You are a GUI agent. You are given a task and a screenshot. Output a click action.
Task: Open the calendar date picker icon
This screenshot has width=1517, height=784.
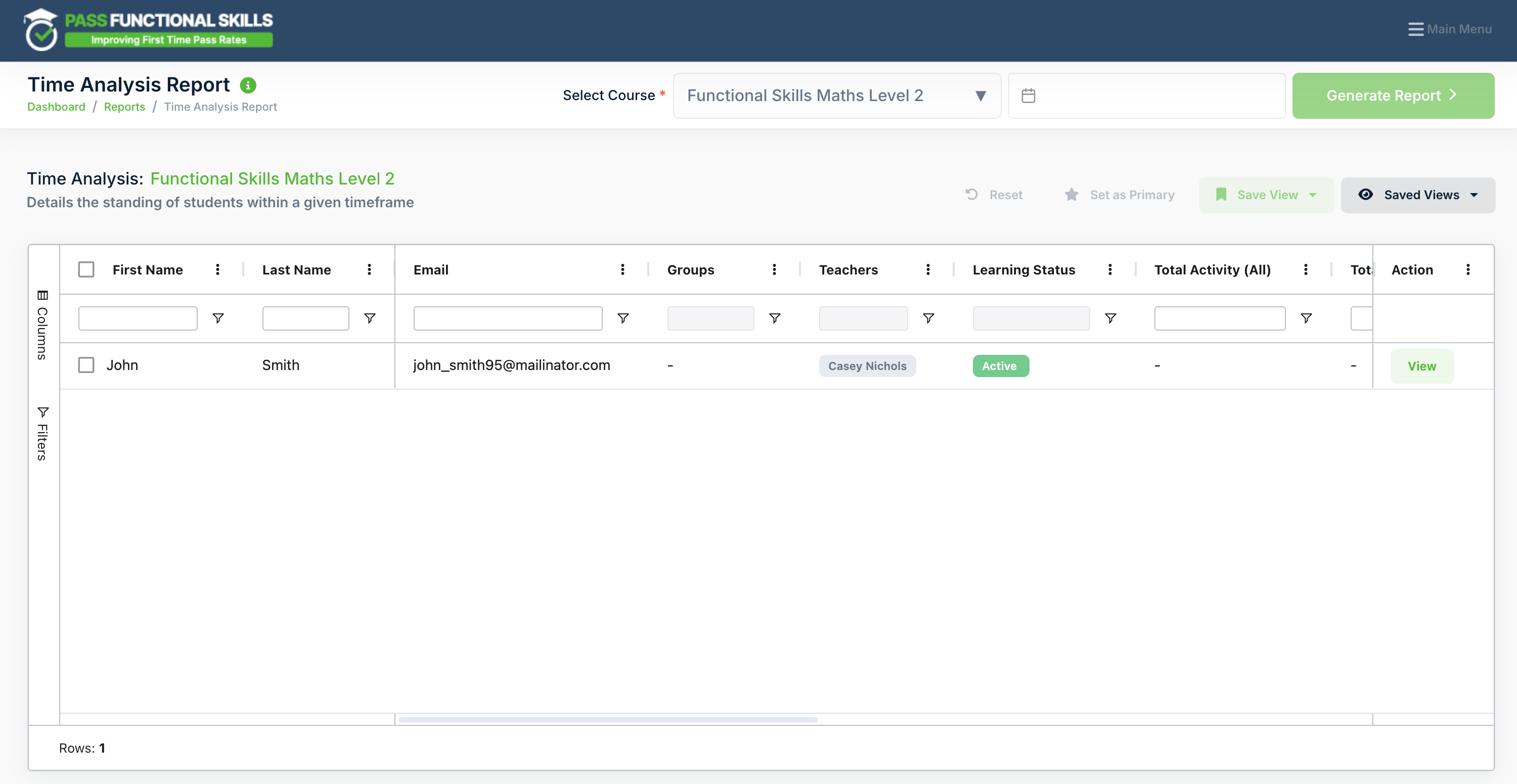point(1028,96)
